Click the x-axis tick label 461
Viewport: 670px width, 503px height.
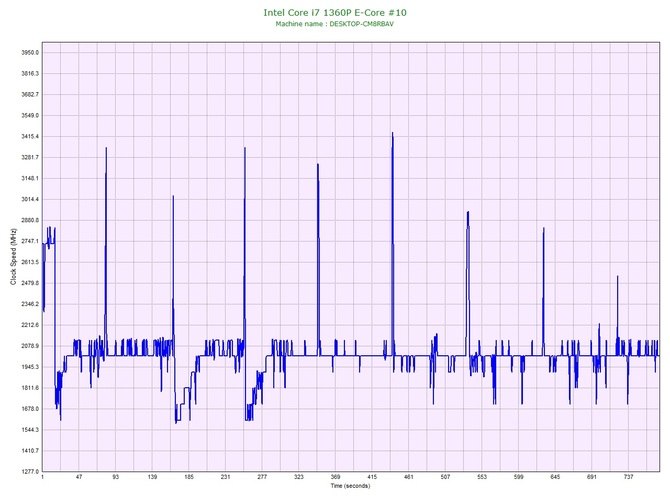pos(409,477)
